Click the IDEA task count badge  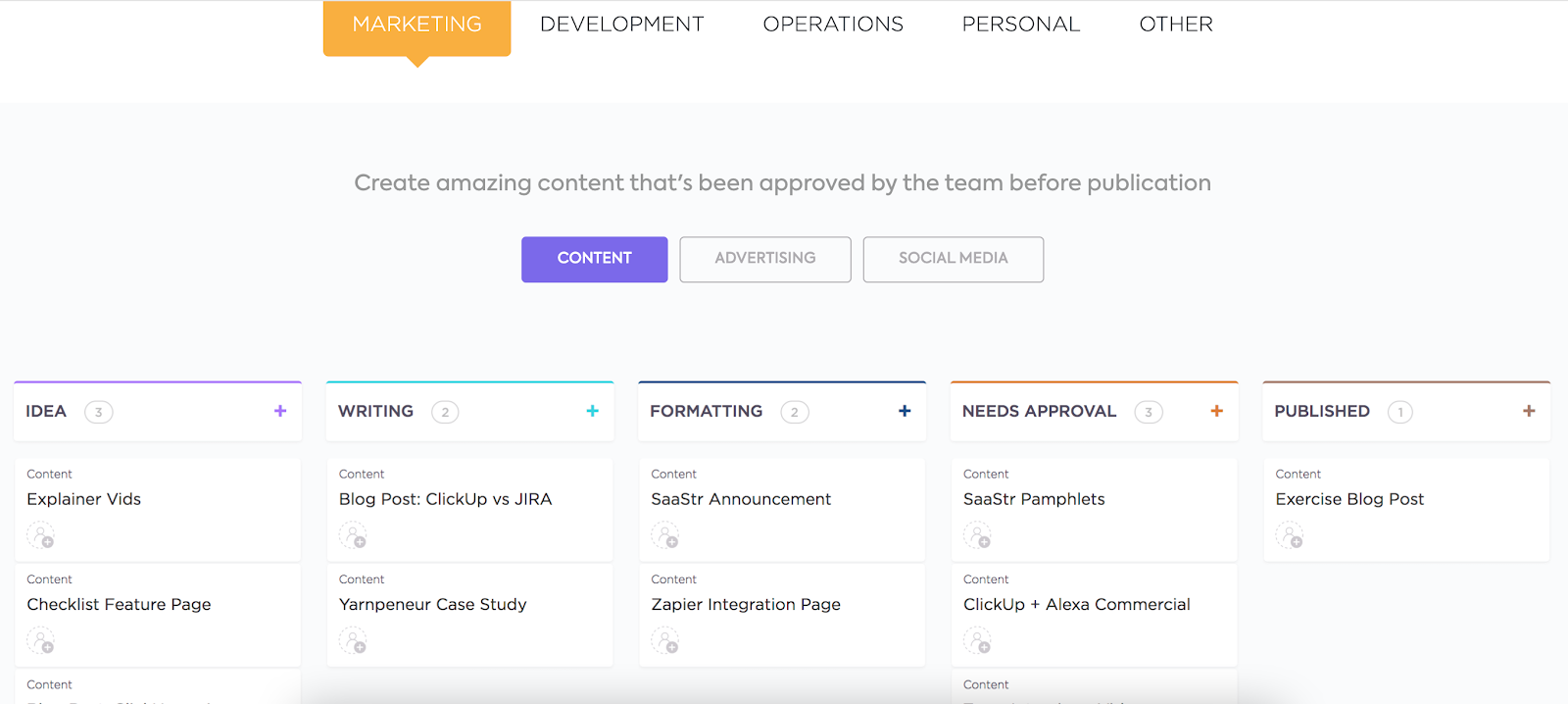point(99,412)
